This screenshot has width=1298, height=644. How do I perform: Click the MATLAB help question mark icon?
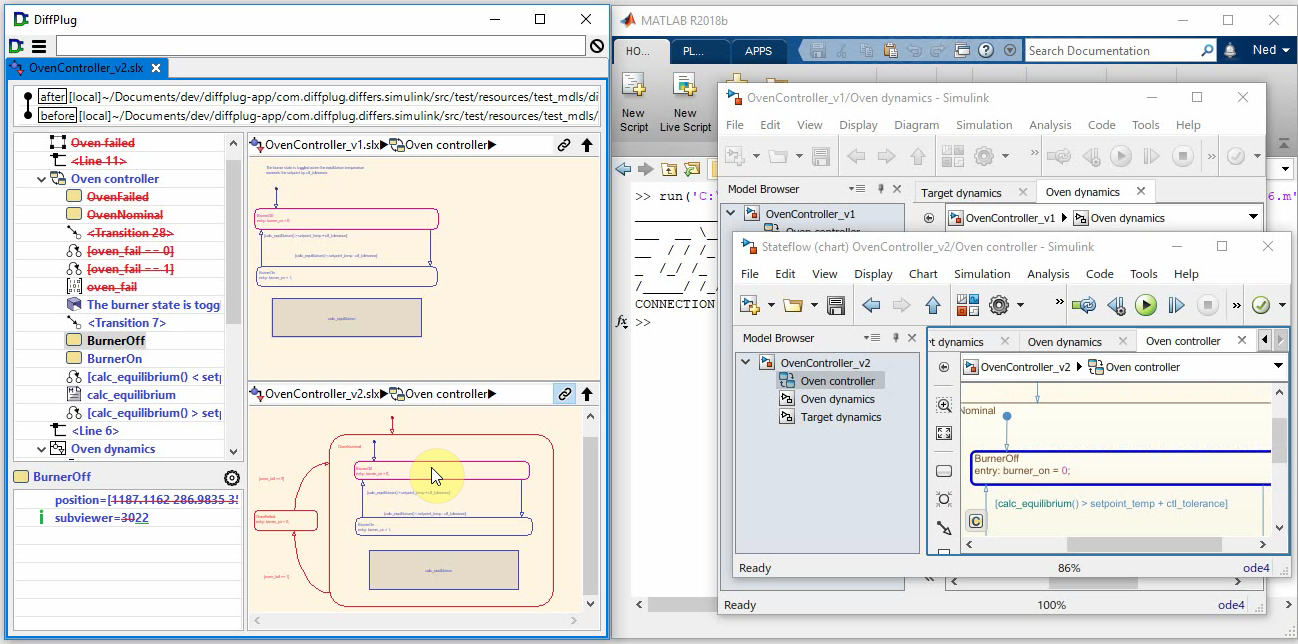986,50
